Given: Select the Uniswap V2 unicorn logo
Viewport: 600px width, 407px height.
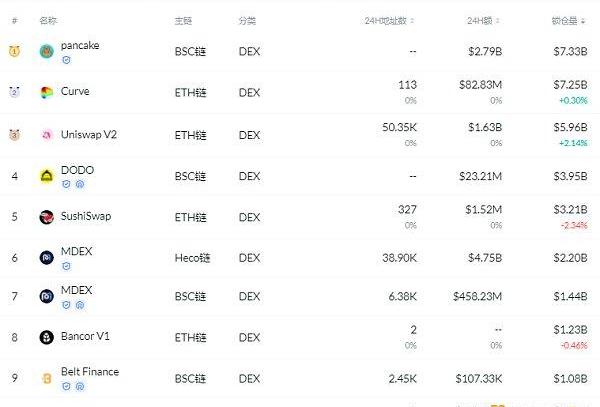Looking at the screenshot, I should (47, 135).
